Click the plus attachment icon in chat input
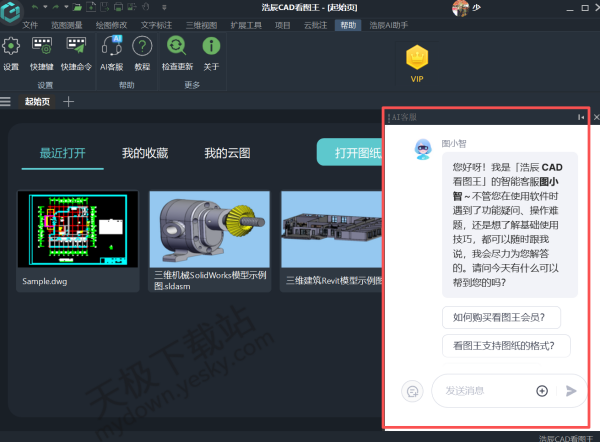The width and height of the screenshot is (600, 442). tap(542, 391)
